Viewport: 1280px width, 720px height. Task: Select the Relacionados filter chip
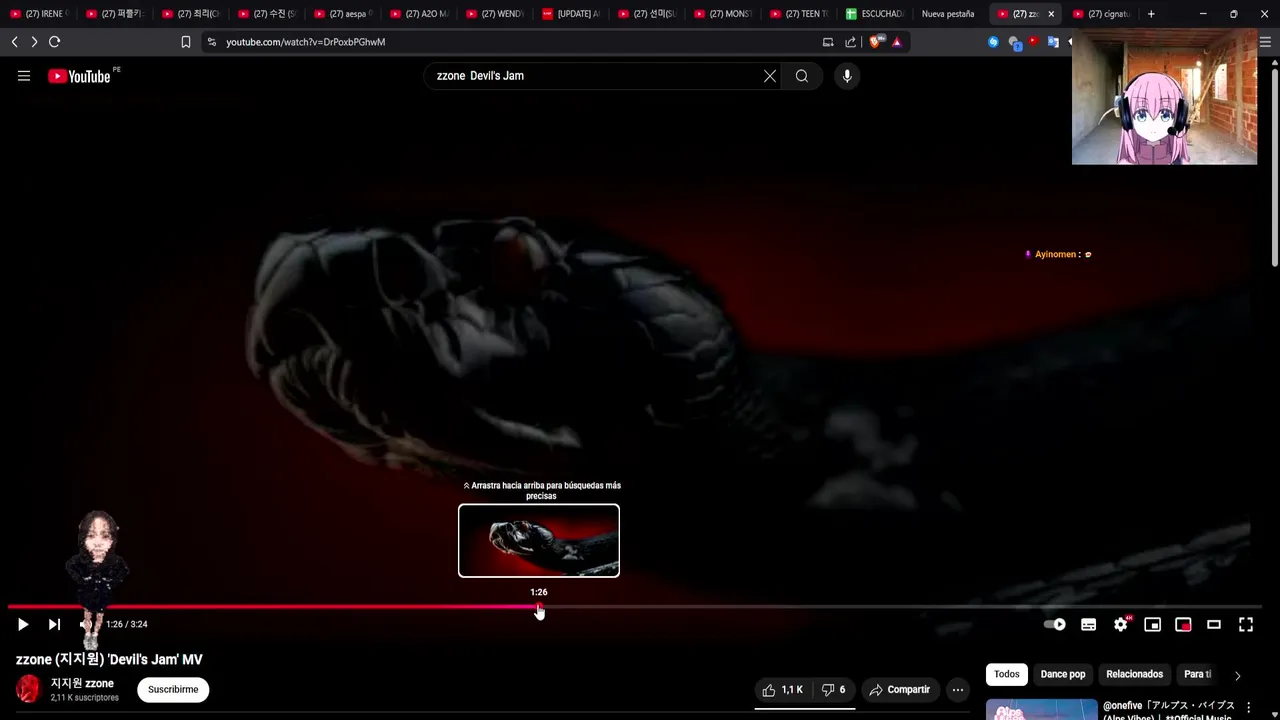[x=1134, y=674]
